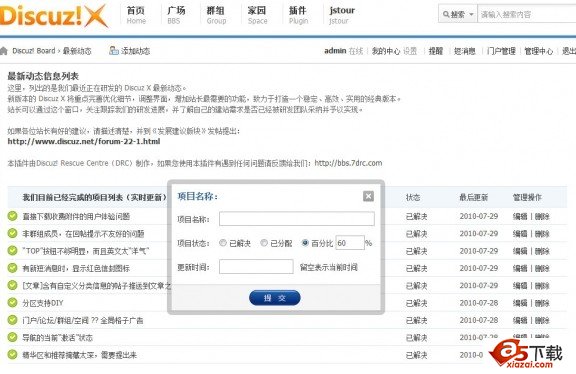576x374 pixels.
Task: Open the 广场 BBS nav item
Action: (176, 15)
